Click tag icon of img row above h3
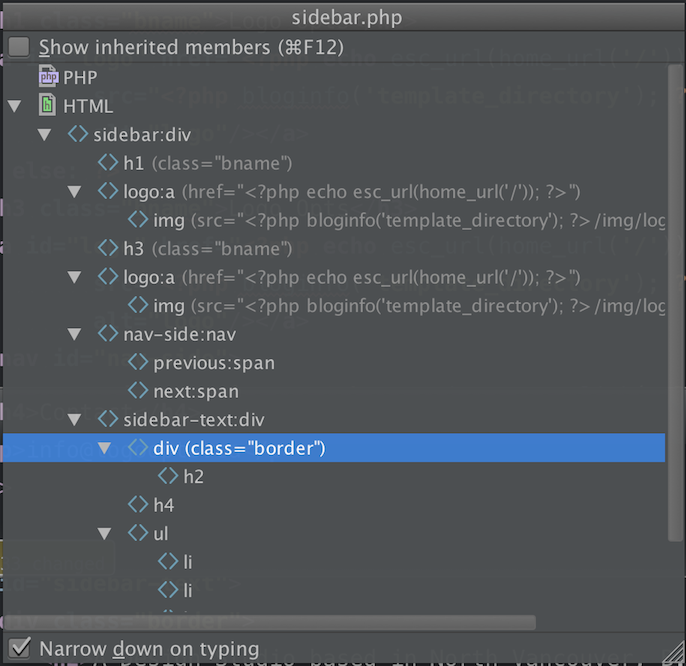The height and width of the screenshot is (666, 686). click(x=138, y=220)
